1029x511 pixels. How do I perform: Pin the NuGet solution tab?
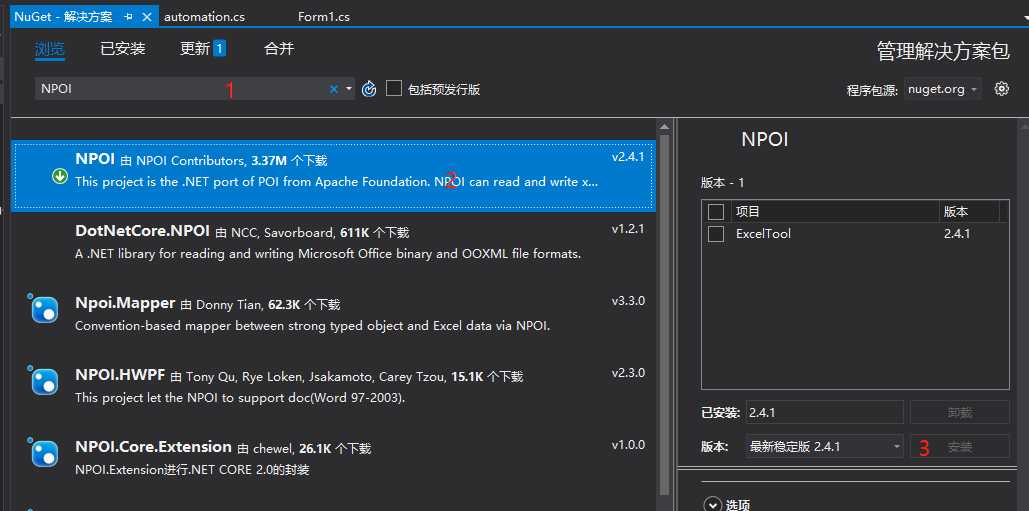pos(129,17)
